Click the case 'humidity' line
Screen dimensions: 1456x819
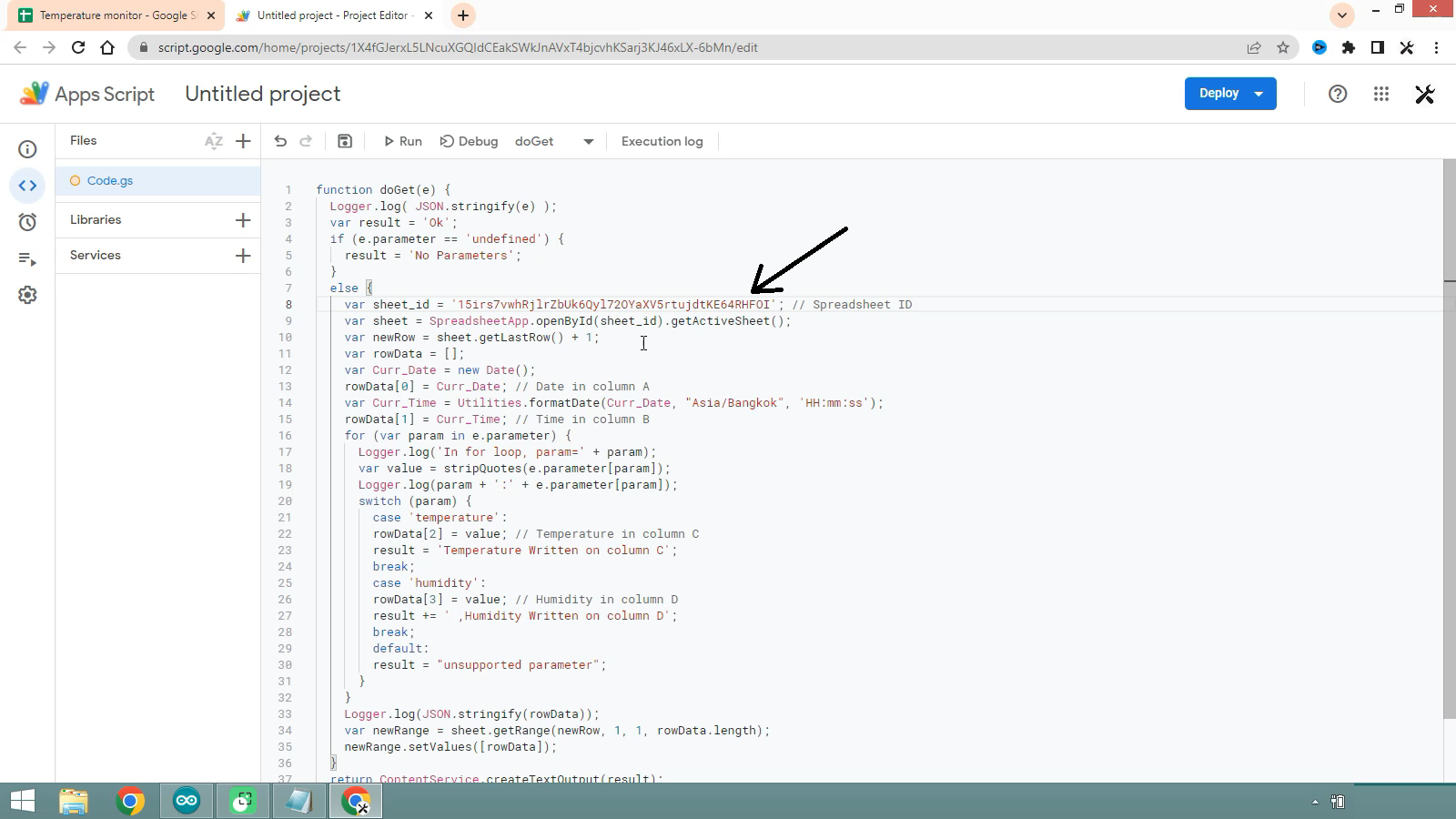click(429, 583)
